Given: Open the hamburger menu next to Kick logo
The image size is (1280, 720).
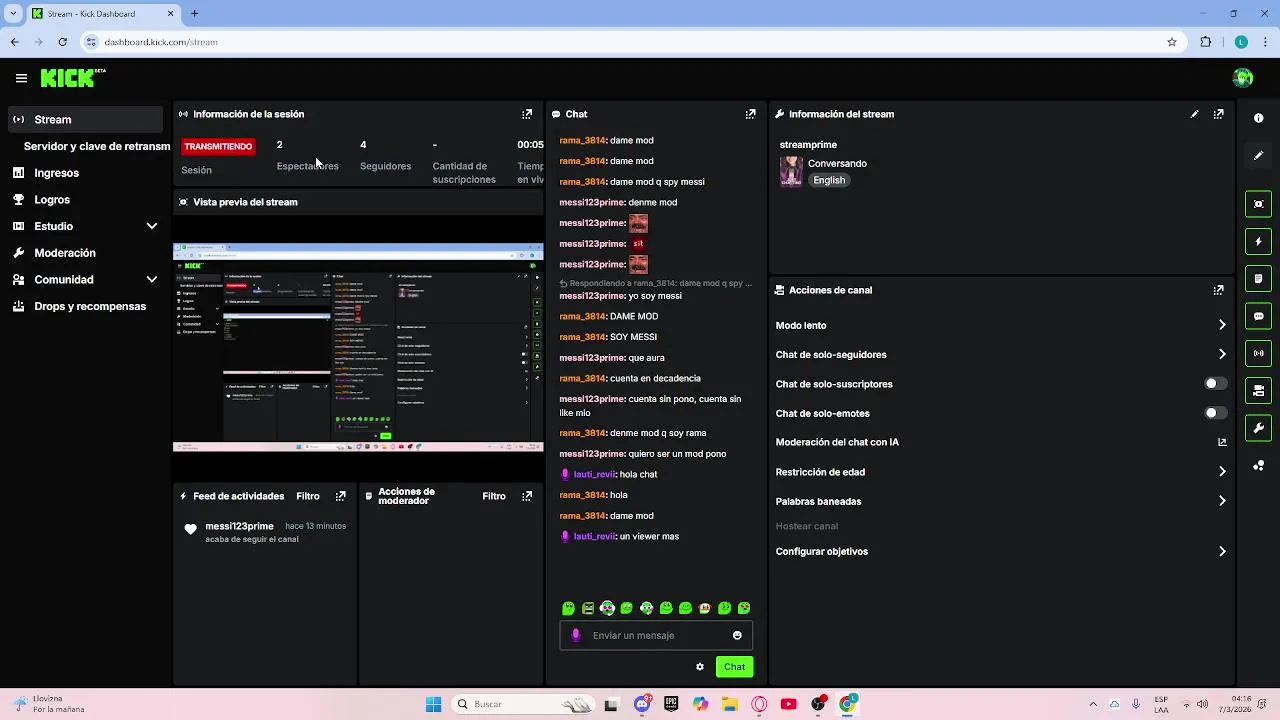Looking at the screenshot, I should (x=21, y=78).
